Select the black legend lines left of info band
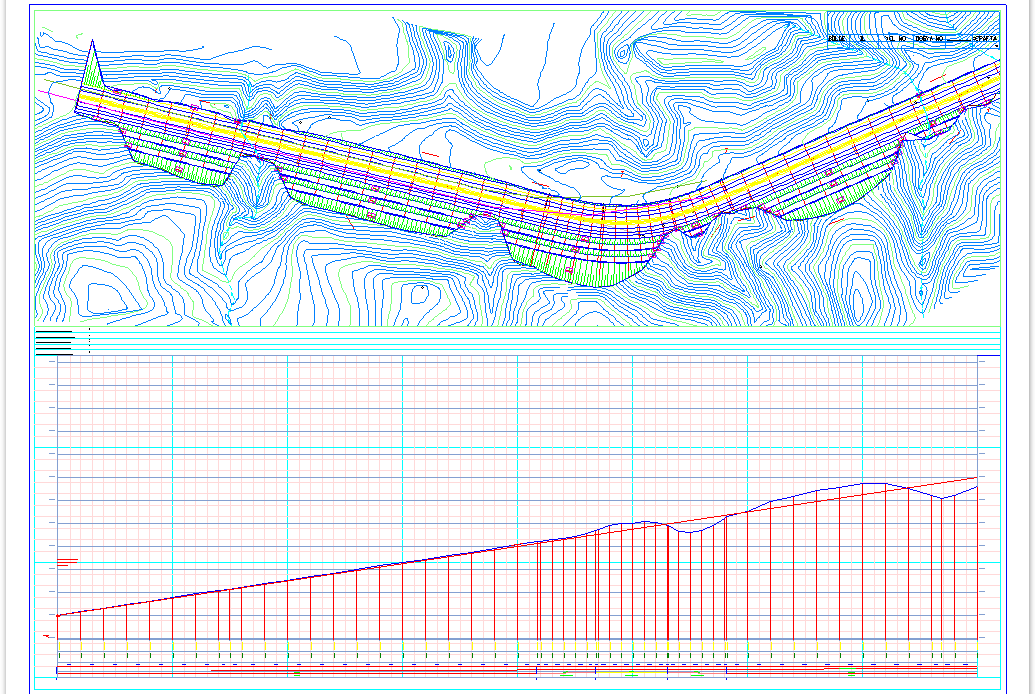Image resolution: width=1035 pixels, height=694 pixels. pos(55,341)
